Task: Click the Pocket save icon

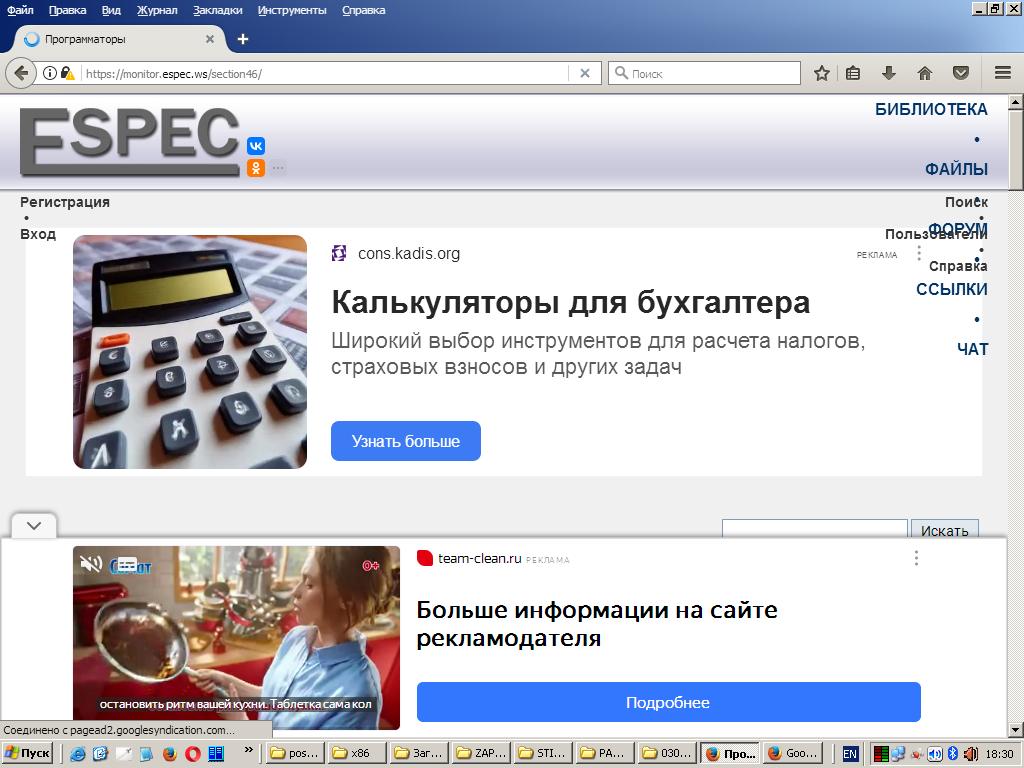Action: click(x=960, y=73)
